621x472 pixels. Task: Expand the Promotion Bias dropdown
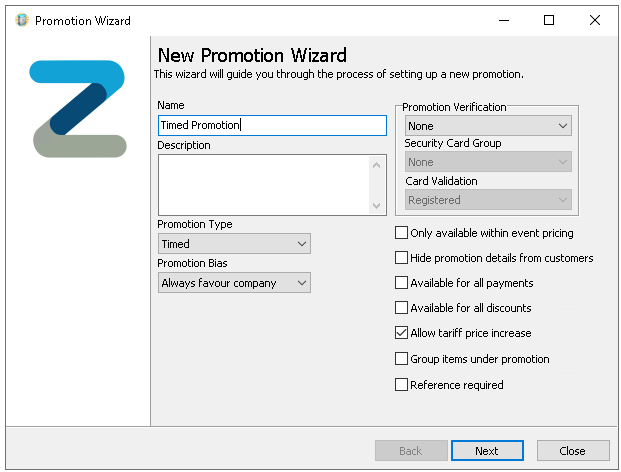click(234, 283)
